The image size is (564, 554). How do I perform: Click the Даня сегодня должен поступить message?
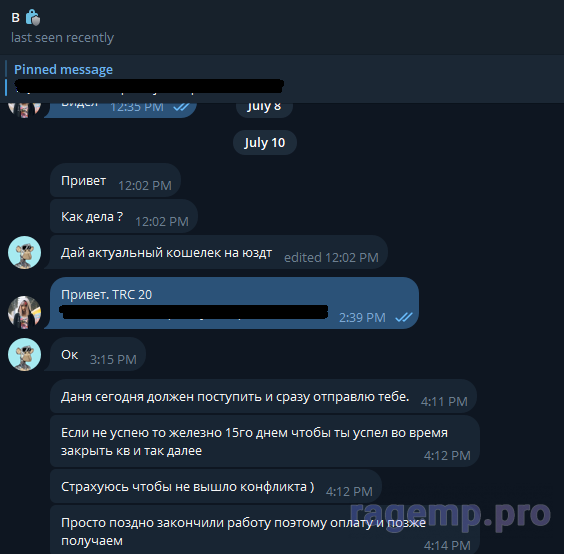pyautogui.click(x=263, y=396)
